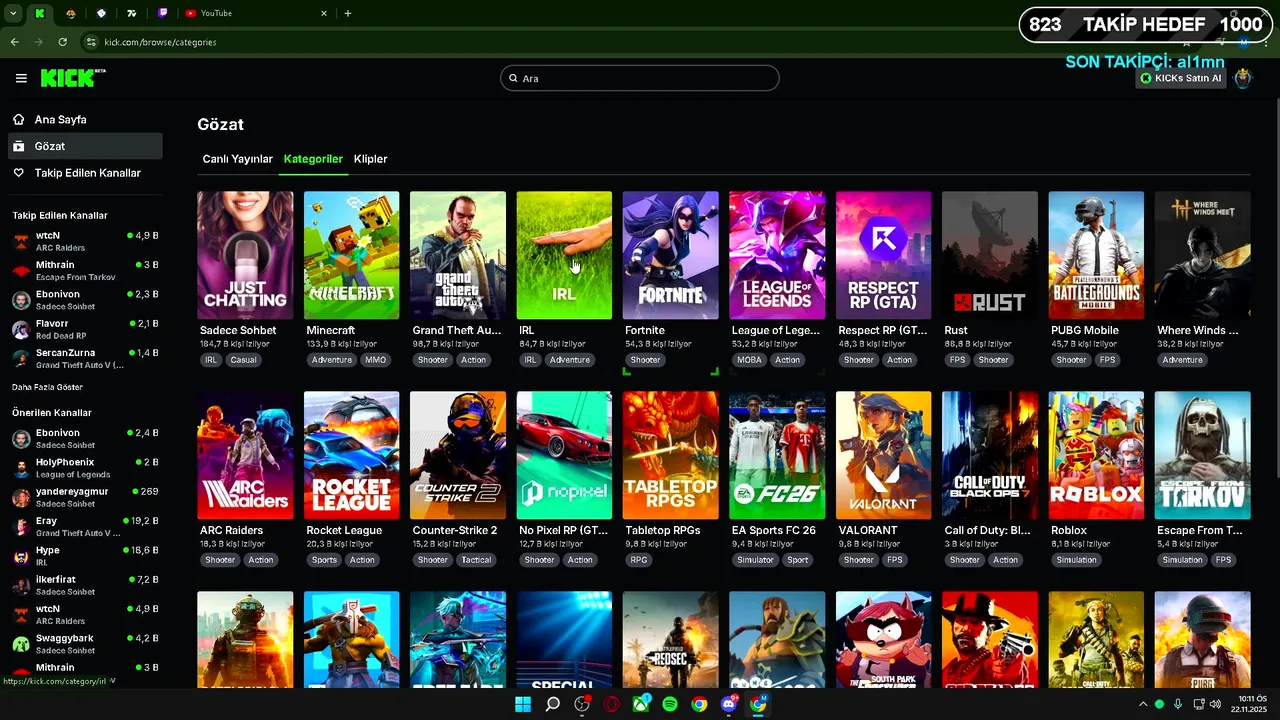Open ilkerfirat recommended channel
The height and width of the screenshot is (720, 1280).
pyautogui.click(x=84, y=585)
